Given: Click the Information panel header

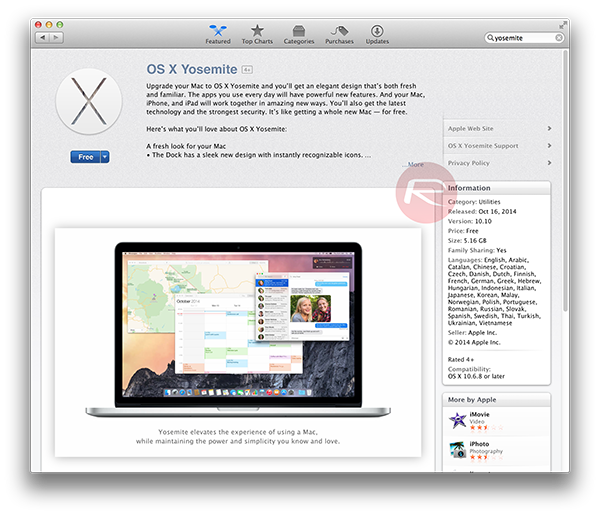Looking at the screenshot, I should tap(497, 188).
